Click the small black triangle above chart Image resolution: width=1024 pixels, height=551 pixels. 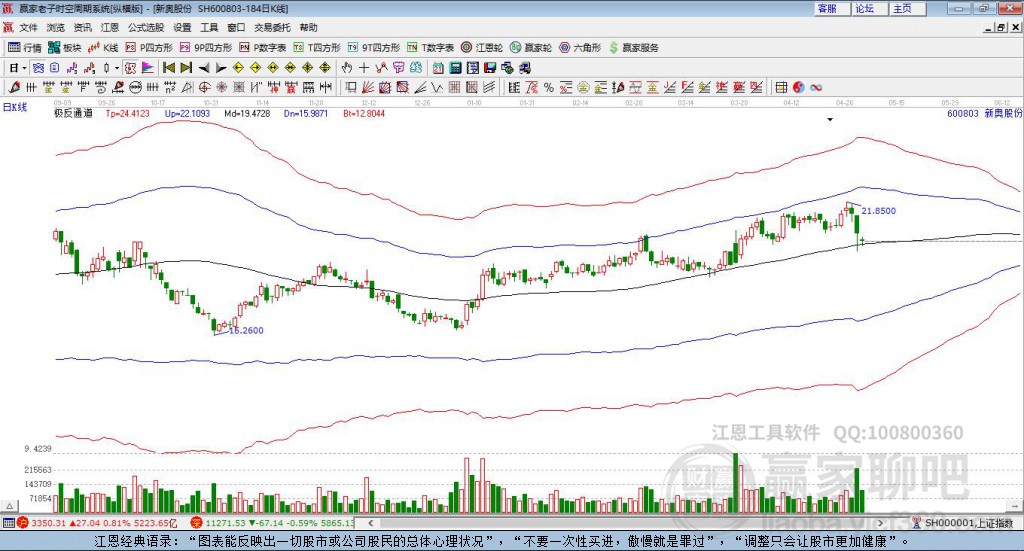[830, 119]
